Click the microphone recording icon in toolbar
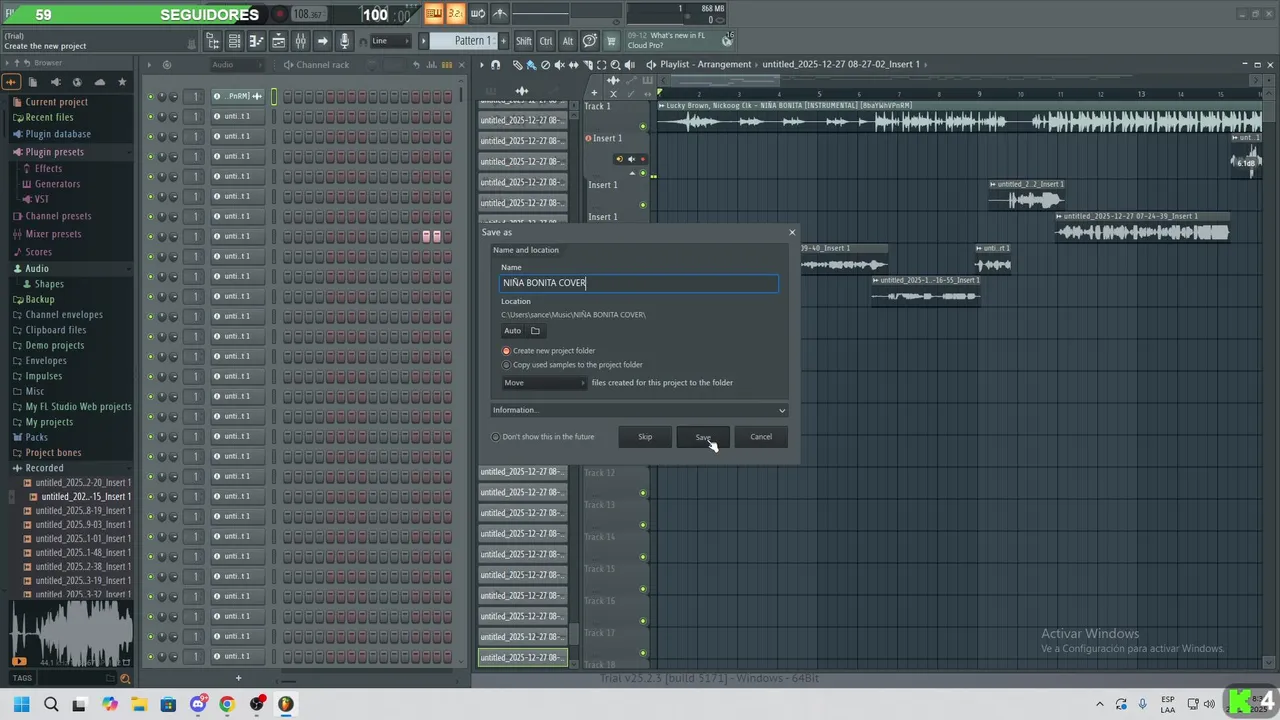 (345, 41)
